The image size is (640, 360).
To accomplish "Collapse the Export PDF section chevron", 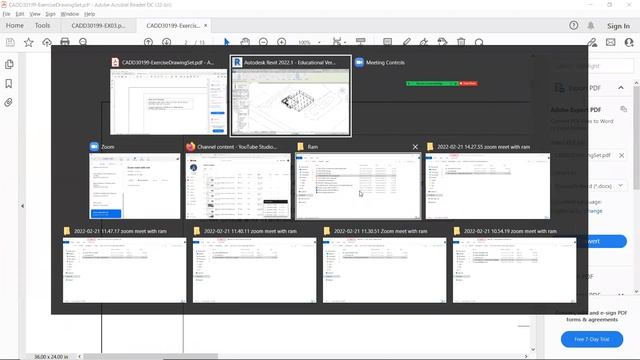I will [x=621, y=88].
